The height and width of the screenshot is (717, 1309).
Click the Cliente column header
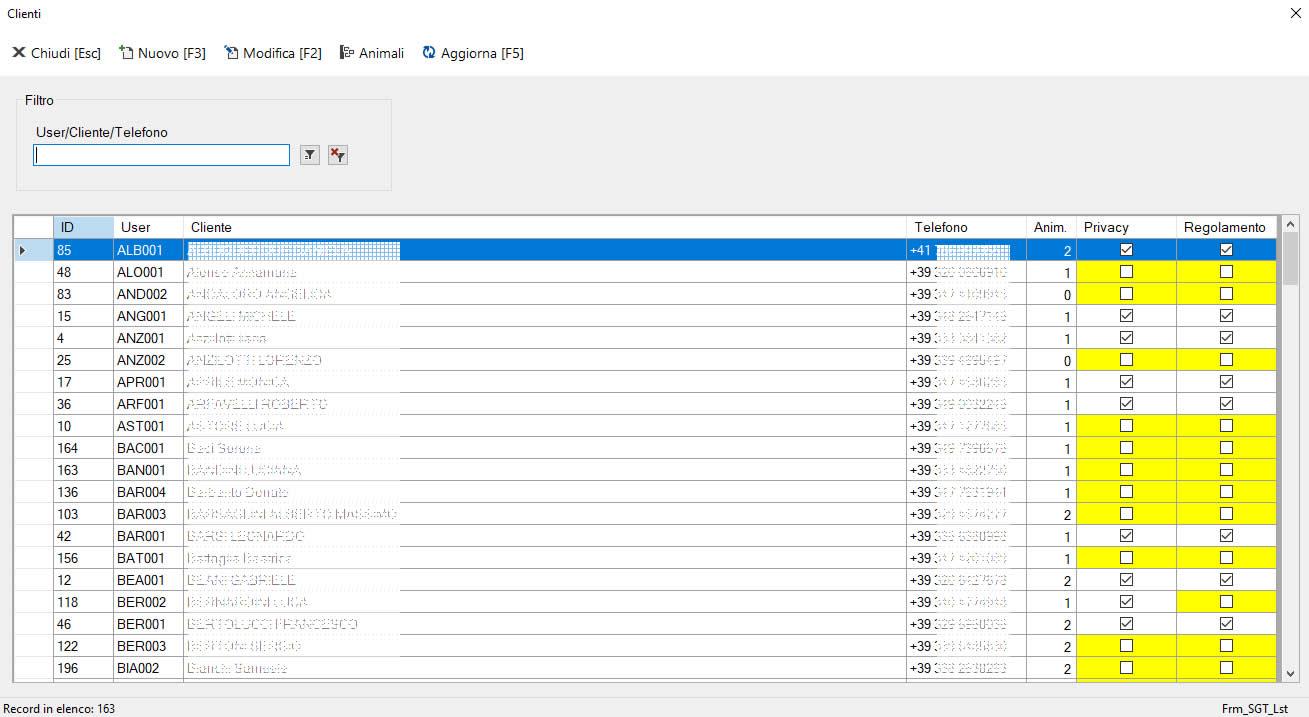pos(544,227)
